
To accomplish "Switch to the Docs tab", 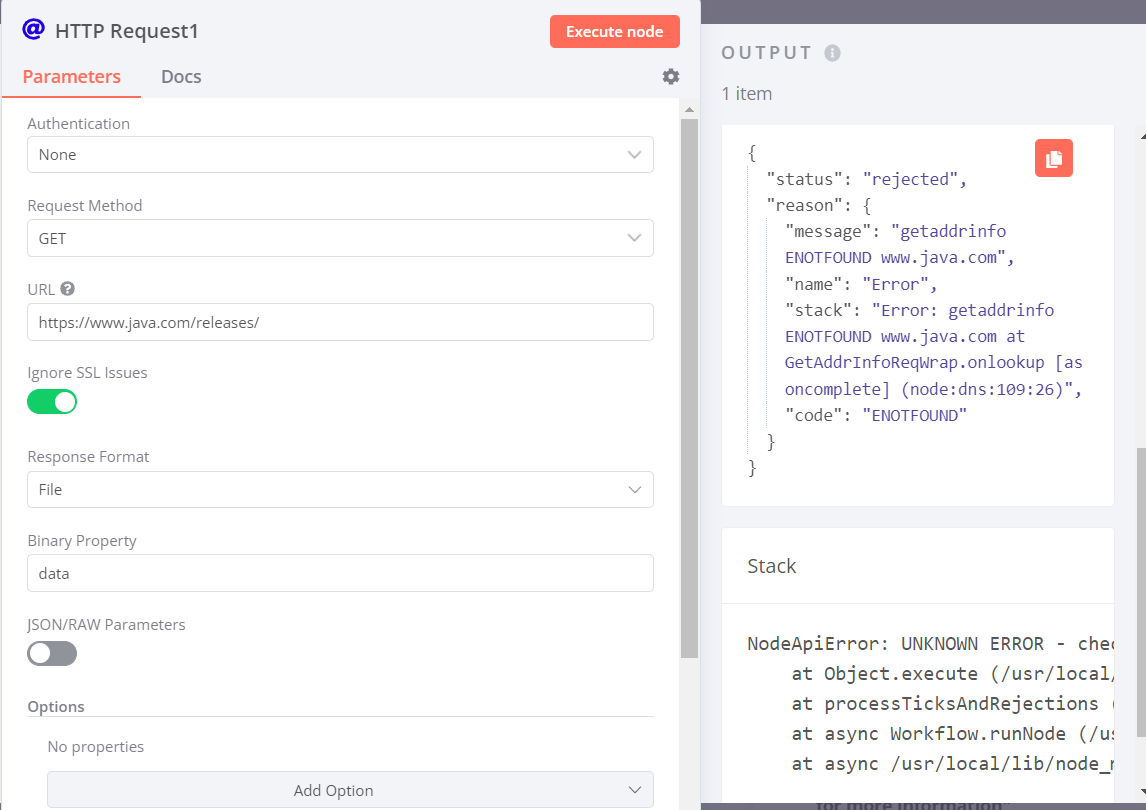I will click(x=181, y=77).
